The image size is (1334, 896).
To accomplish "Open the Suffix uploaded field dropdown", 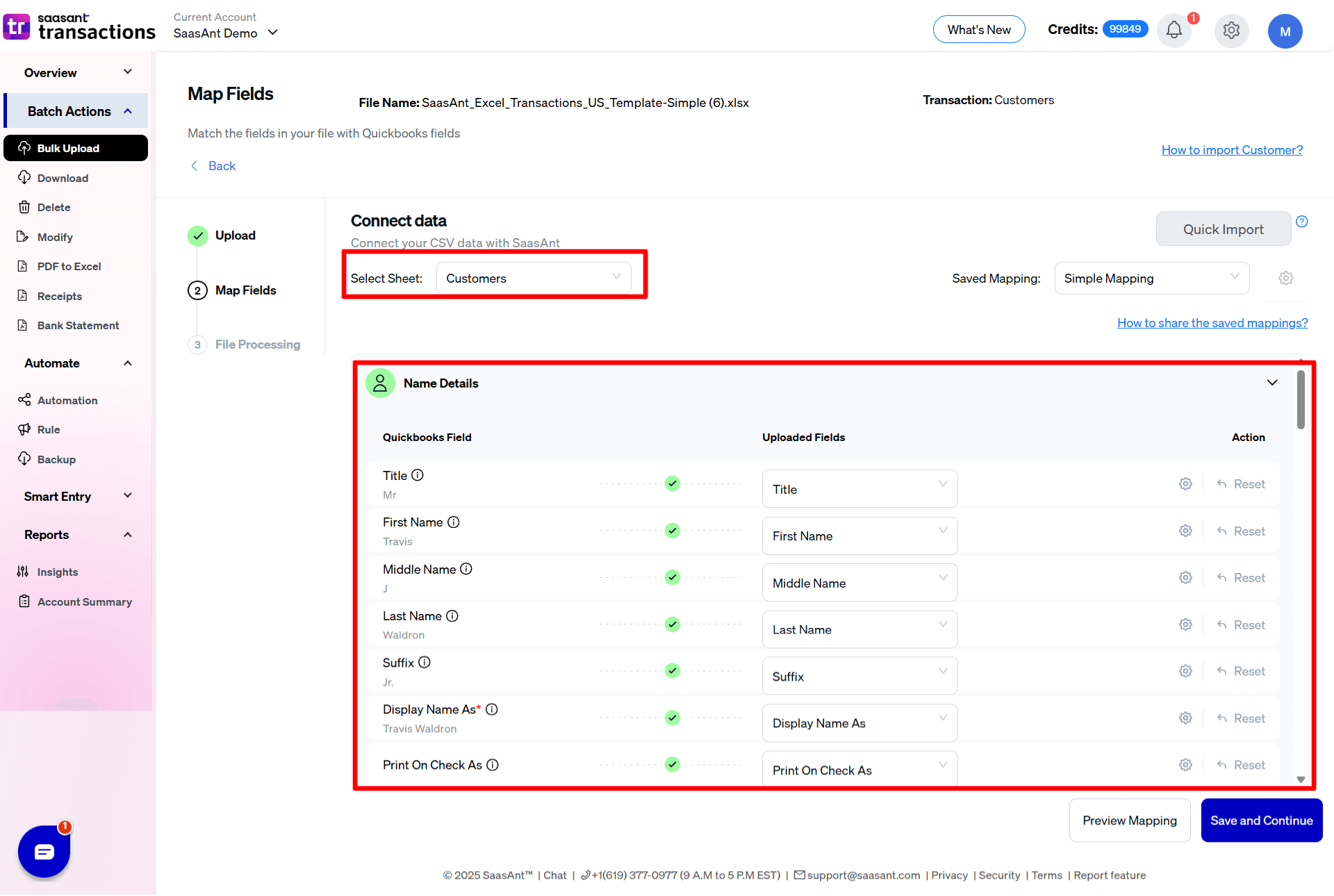I will coord(859,676).
